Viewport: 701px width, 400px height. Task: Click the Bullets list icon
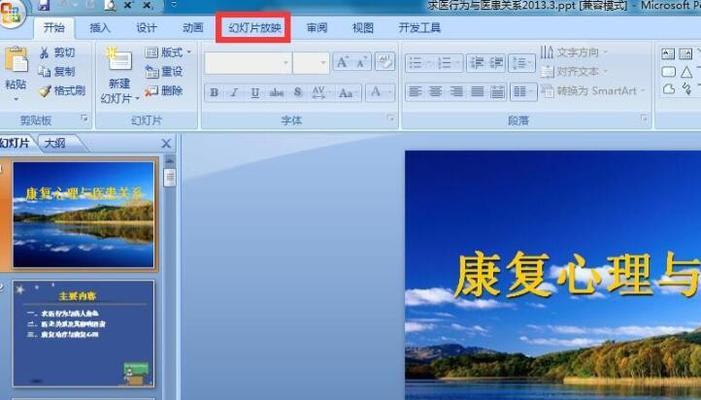(418, 63)
